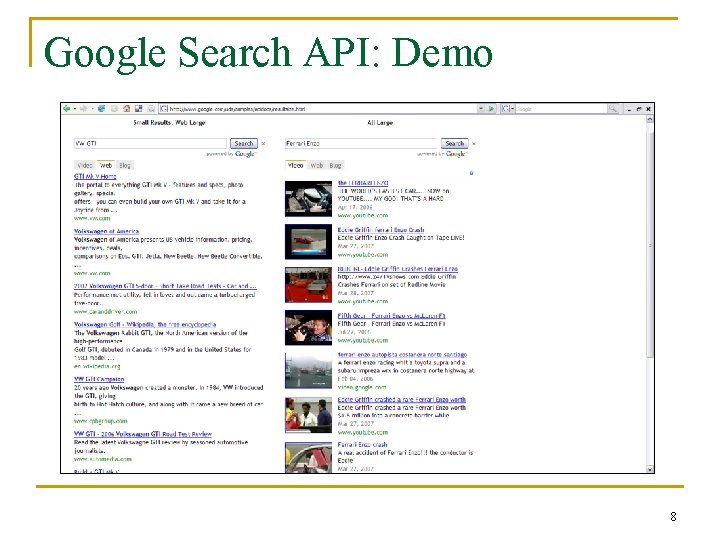Open Redline Eddie Griffin Crashes Ferrari Enzo link
This screenshot has width=720, height=540.
[398, 269]
